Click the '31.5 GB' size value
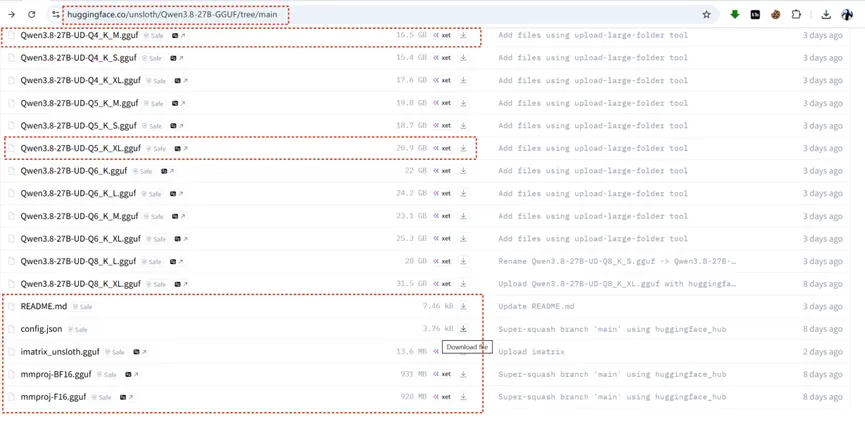Viewport: 865px width, 424px height. pos(411,284)
